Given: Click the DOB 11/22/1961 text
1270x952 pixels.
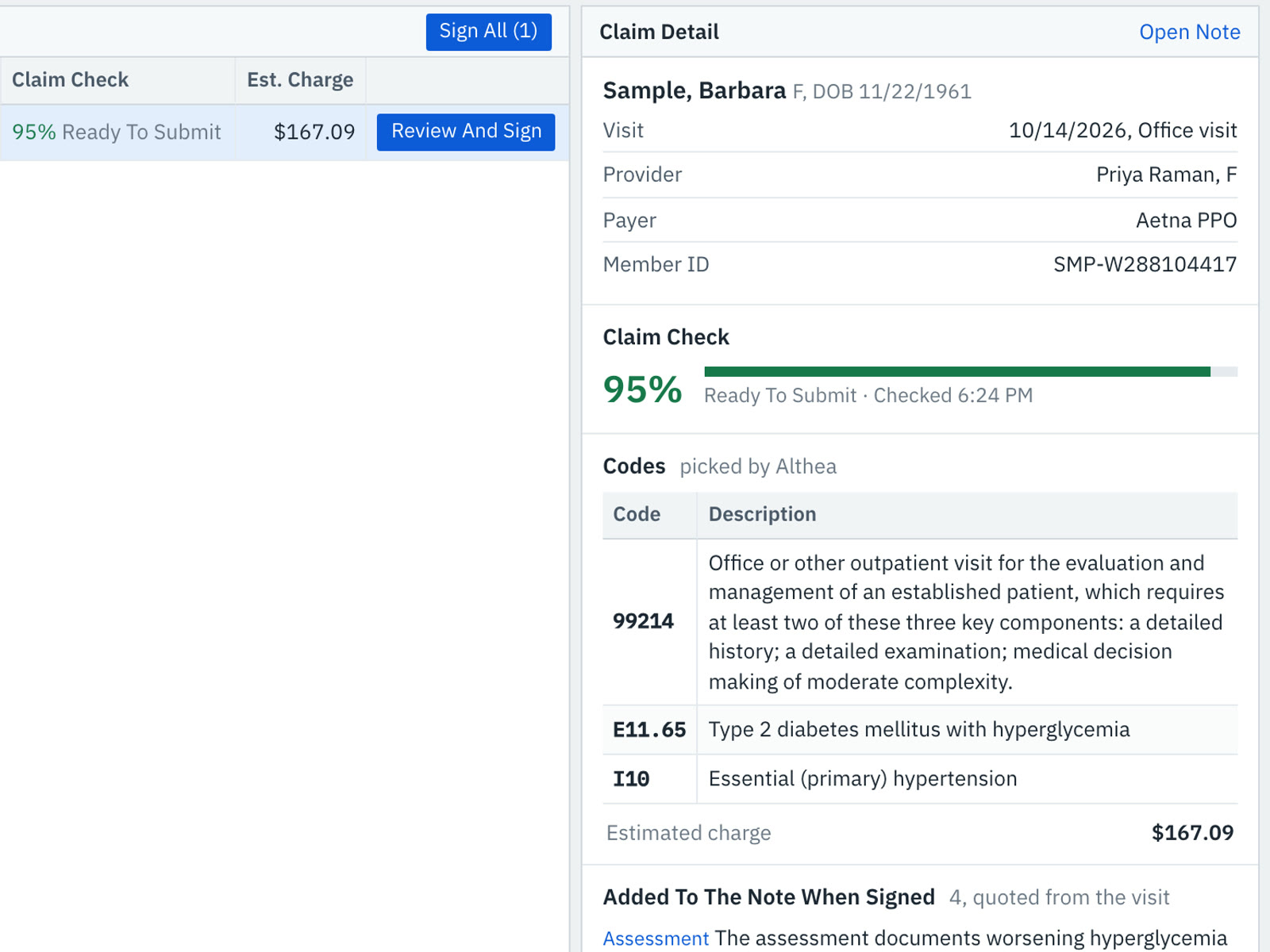Looking at the screenshot, I should point(891,92).
